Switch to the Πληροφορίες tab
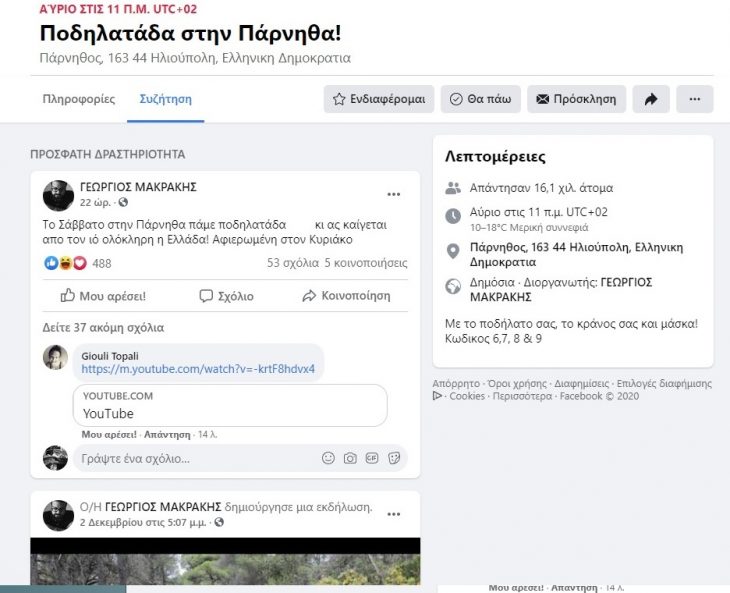The width and height of the screenshot is (730, 593). pyautogui.click(x=79, y=99)
